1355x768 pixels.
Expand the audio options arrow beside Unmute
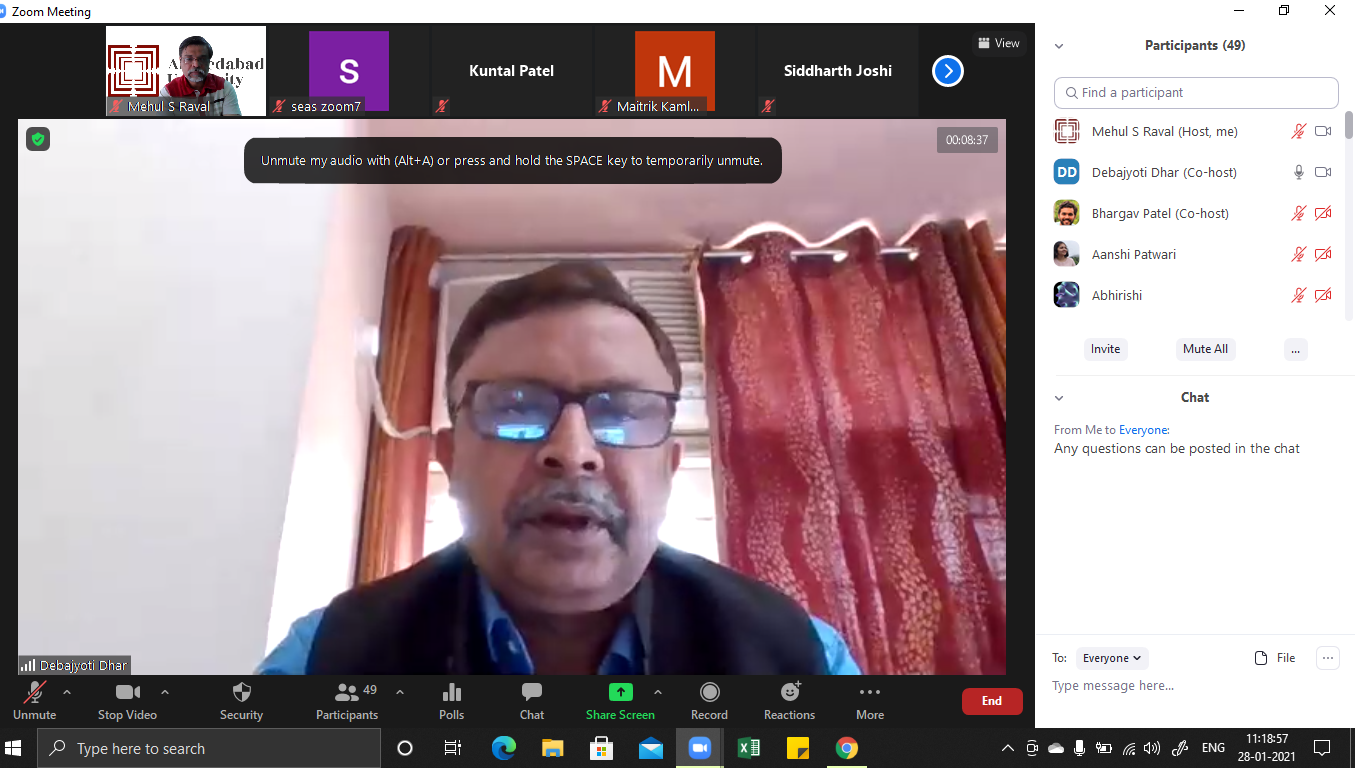67,692
